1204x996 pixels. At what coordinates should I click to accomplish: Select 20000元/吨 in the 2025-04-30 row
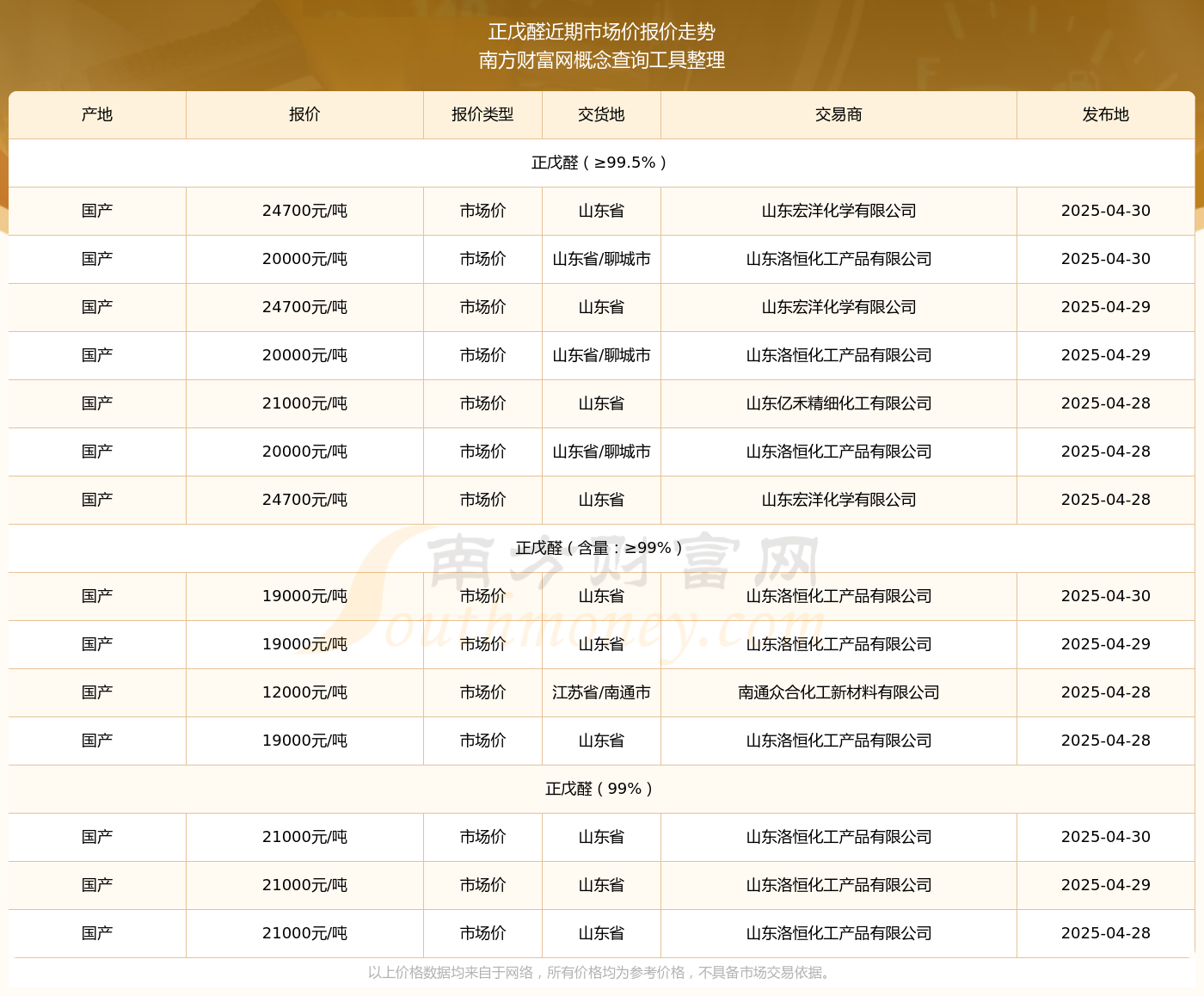(304, 259)
